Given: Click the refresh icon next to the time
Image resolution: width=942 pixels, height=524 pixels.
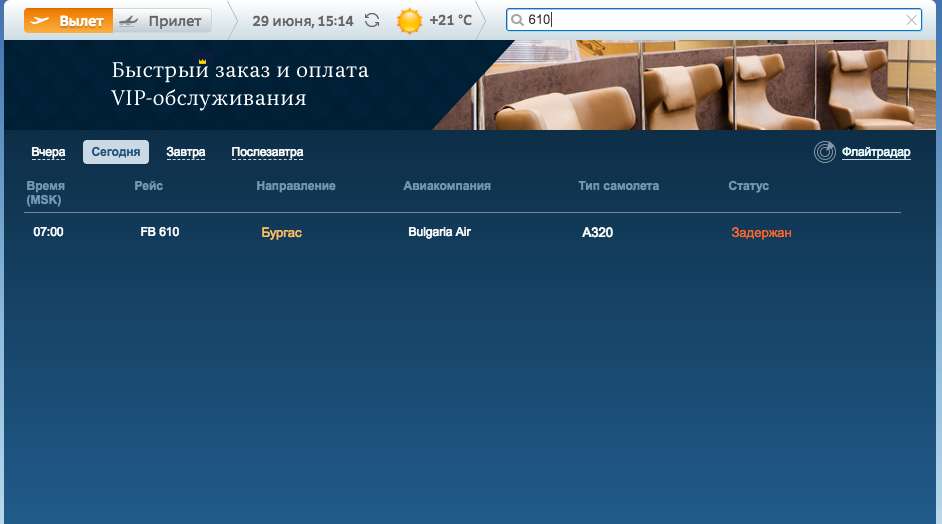Looking at the screenshot, I should coord(372,20).
